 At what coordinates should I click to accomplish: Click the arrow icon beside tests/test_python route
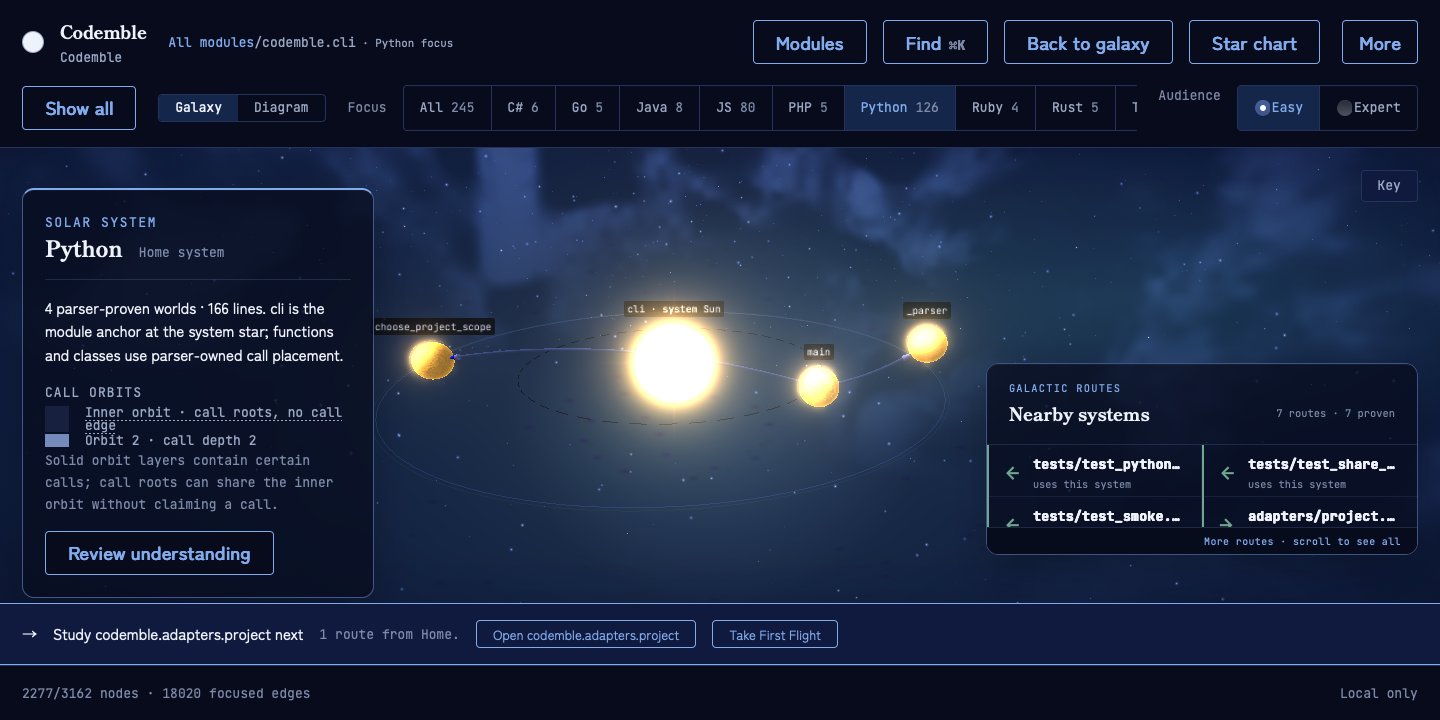tap(1012, 473)
